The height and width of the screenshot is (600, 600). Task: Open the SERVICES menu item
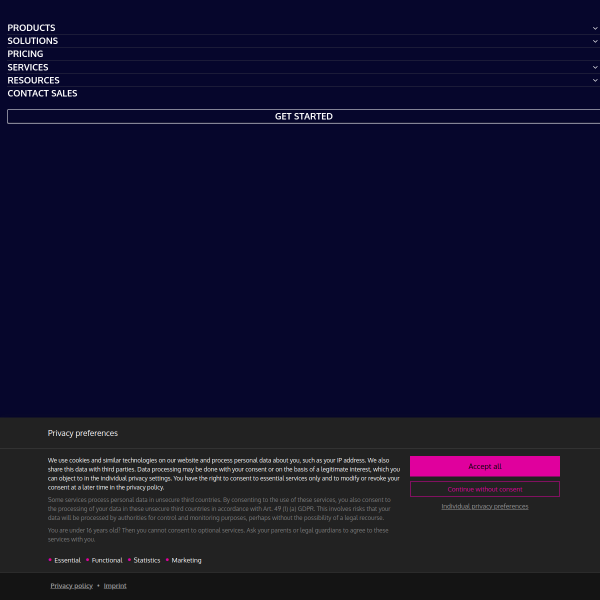coord(28,67)
